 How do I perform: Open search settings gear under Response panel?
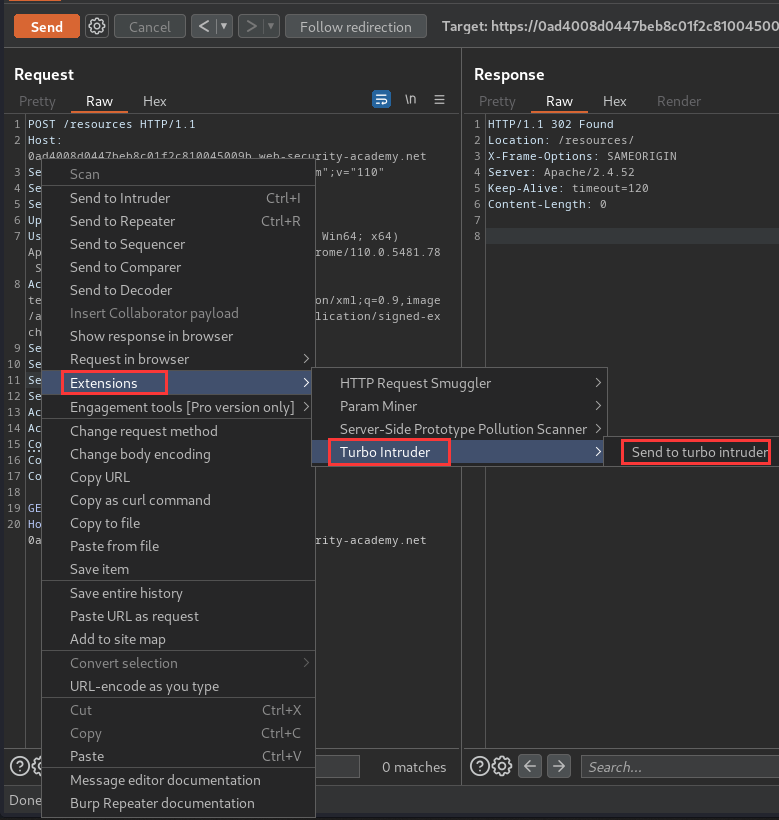click(x=502, y=766)
